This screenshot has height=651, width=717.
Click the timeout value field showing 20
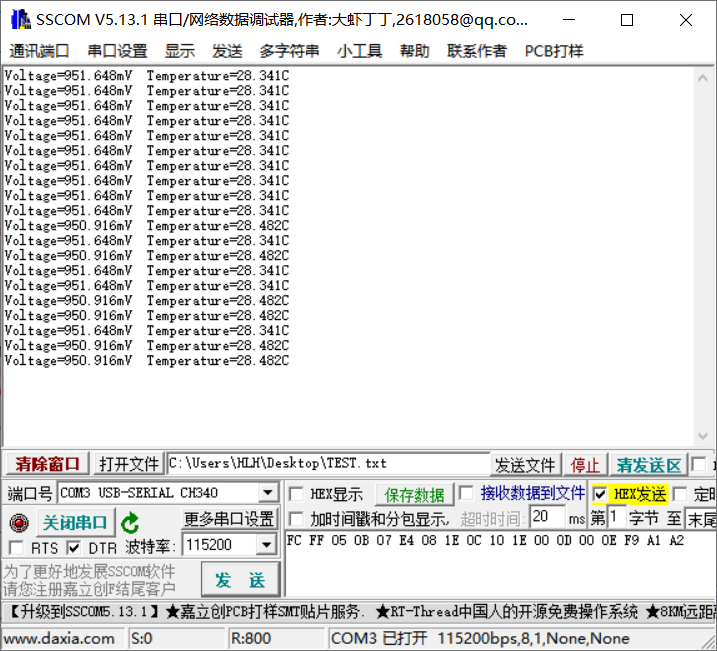[547, 517]
